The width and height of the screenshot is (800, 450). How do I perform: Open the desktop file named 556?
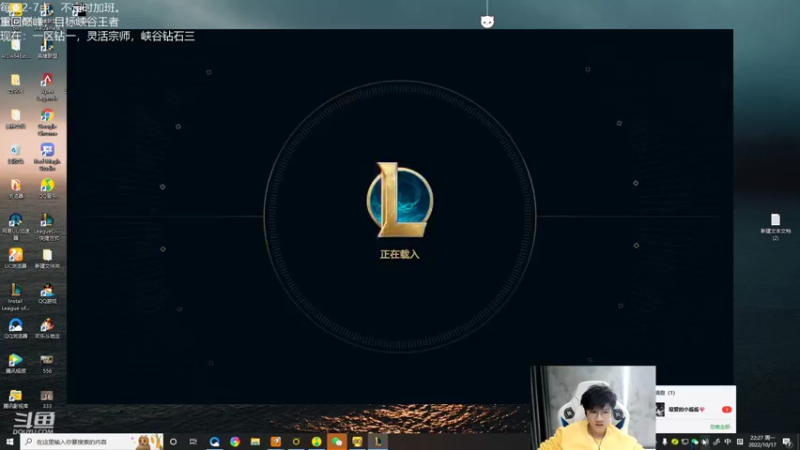pos(47,363)
